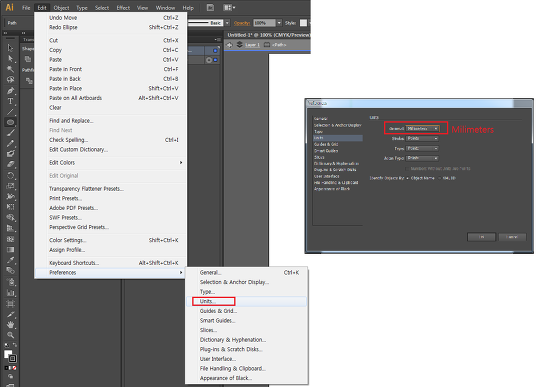540x387 pixels.
Task: Select the Artboard tool
Action: [10, 303]
